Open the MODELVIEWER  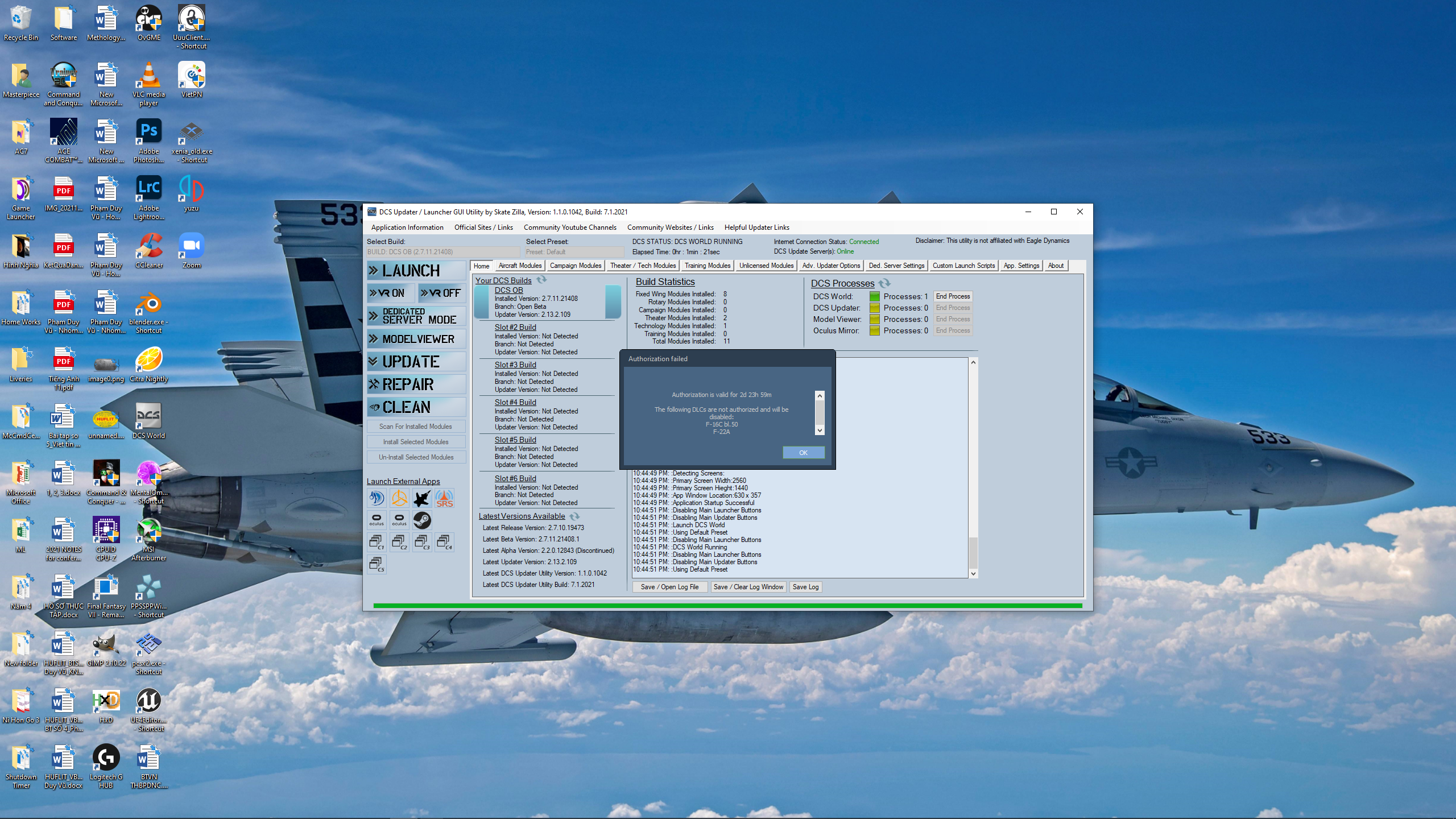[x=416, y=339]
